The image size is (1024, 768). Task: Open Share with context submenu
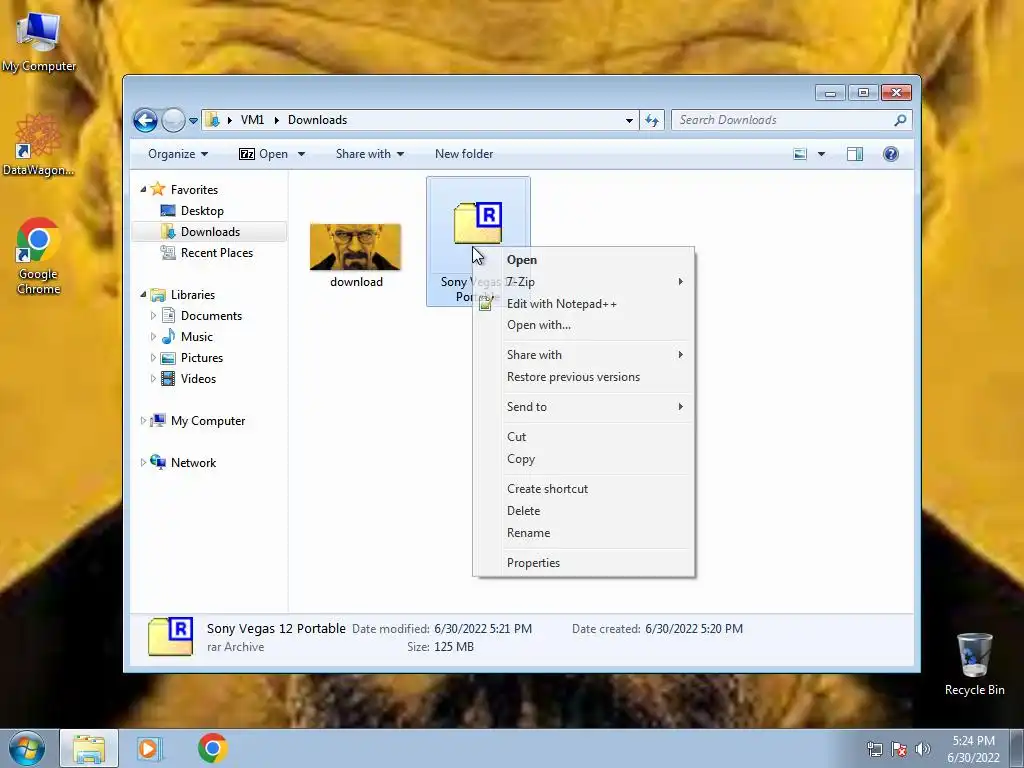(583, 355)
